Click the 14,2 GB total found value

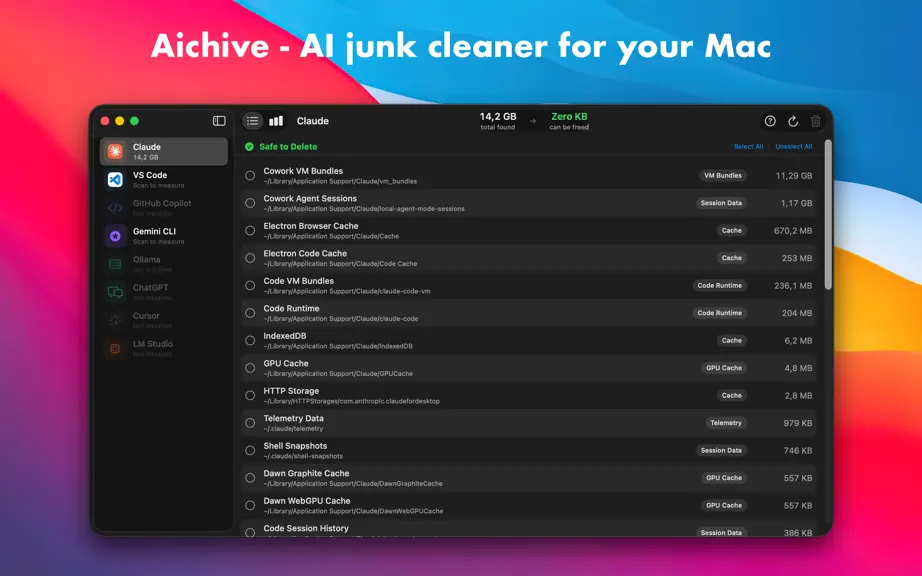(x=497, y=117)
